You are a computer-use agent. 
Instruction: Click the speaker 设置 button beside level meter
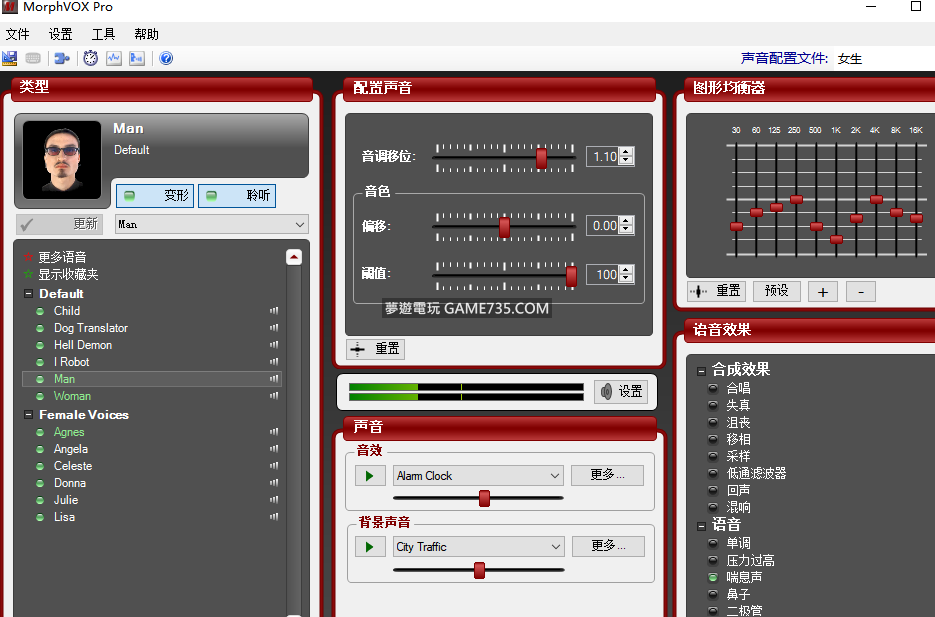(x=621, y=392)
